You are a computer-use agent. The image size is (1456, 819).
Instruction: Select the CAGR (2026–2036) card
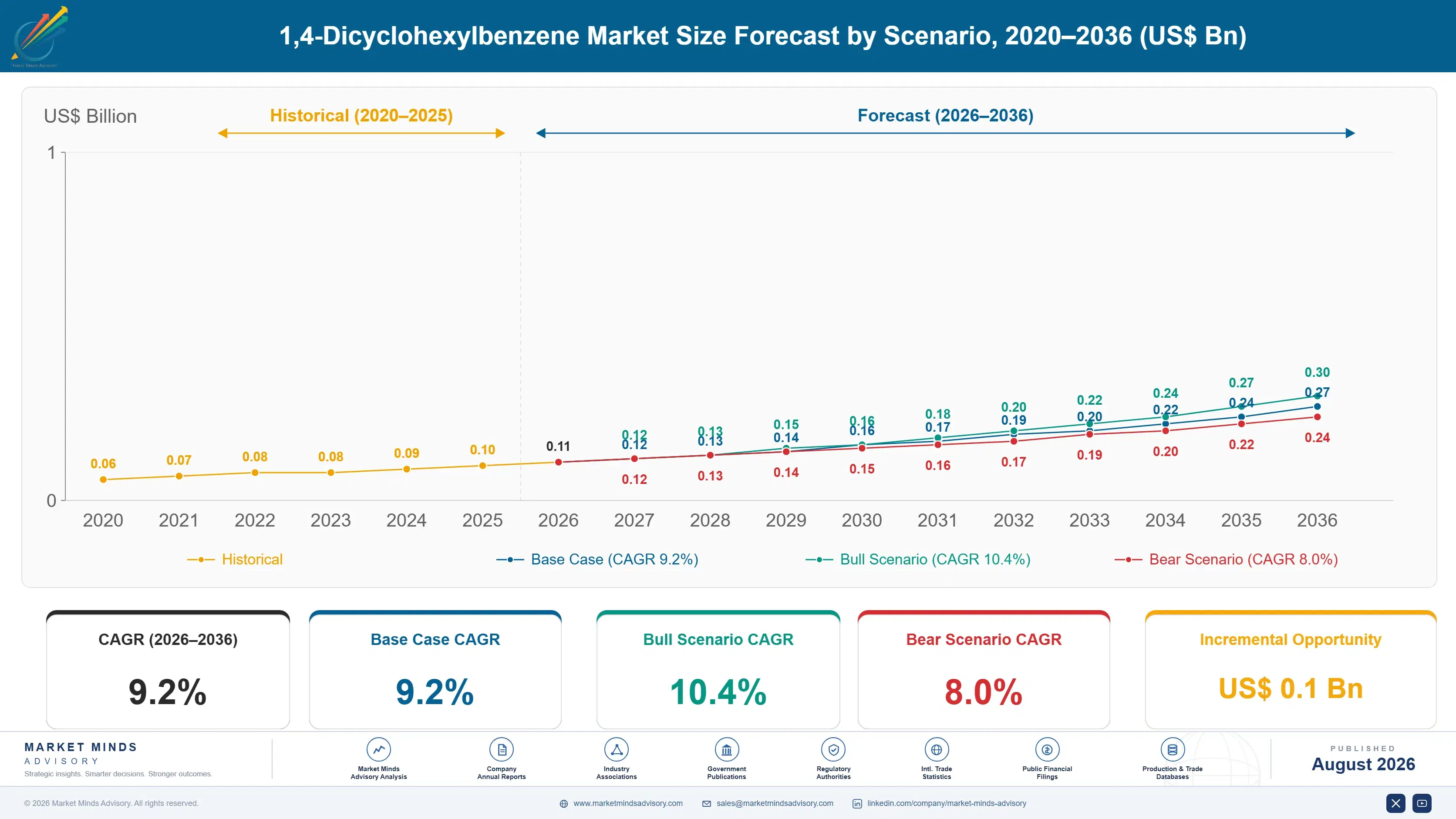(168, 670)
